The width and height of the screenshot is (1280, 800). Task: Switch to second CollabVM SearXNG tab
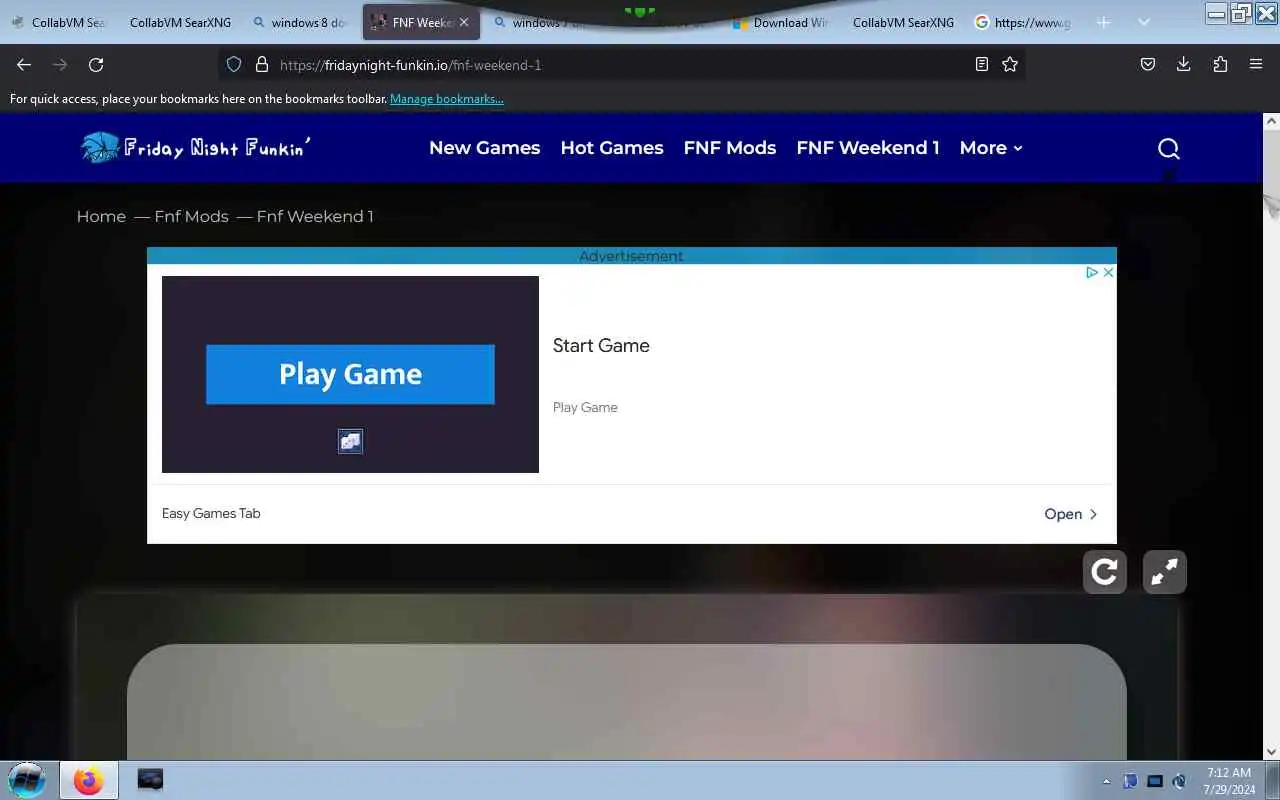point(180,22)
